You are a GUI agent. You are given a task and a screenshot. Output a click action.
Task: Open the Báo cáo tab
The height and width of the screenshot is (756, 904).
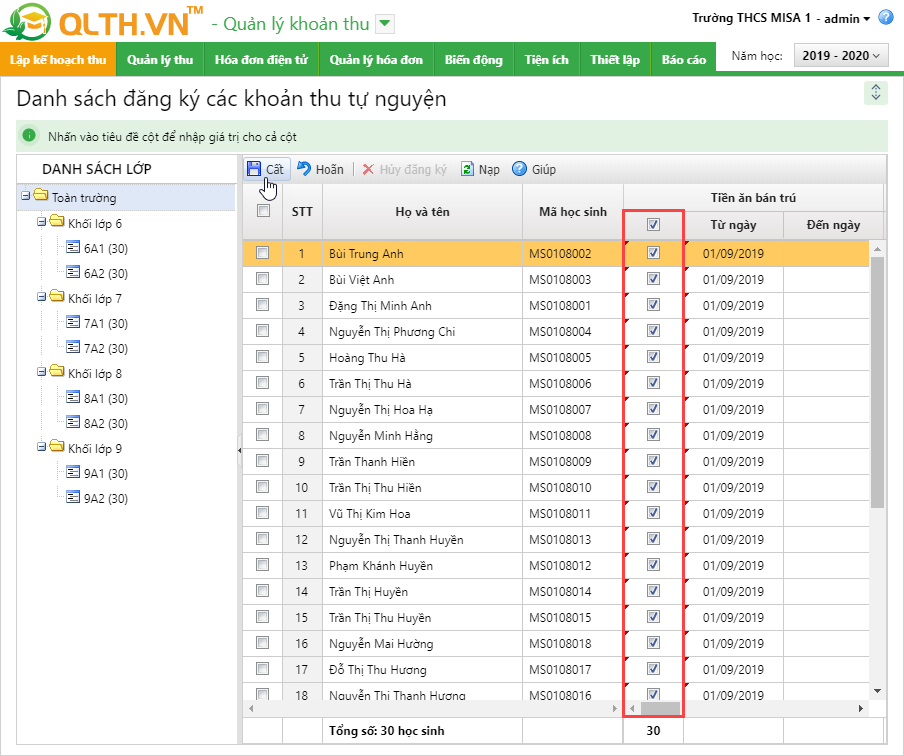pos(684,59)
